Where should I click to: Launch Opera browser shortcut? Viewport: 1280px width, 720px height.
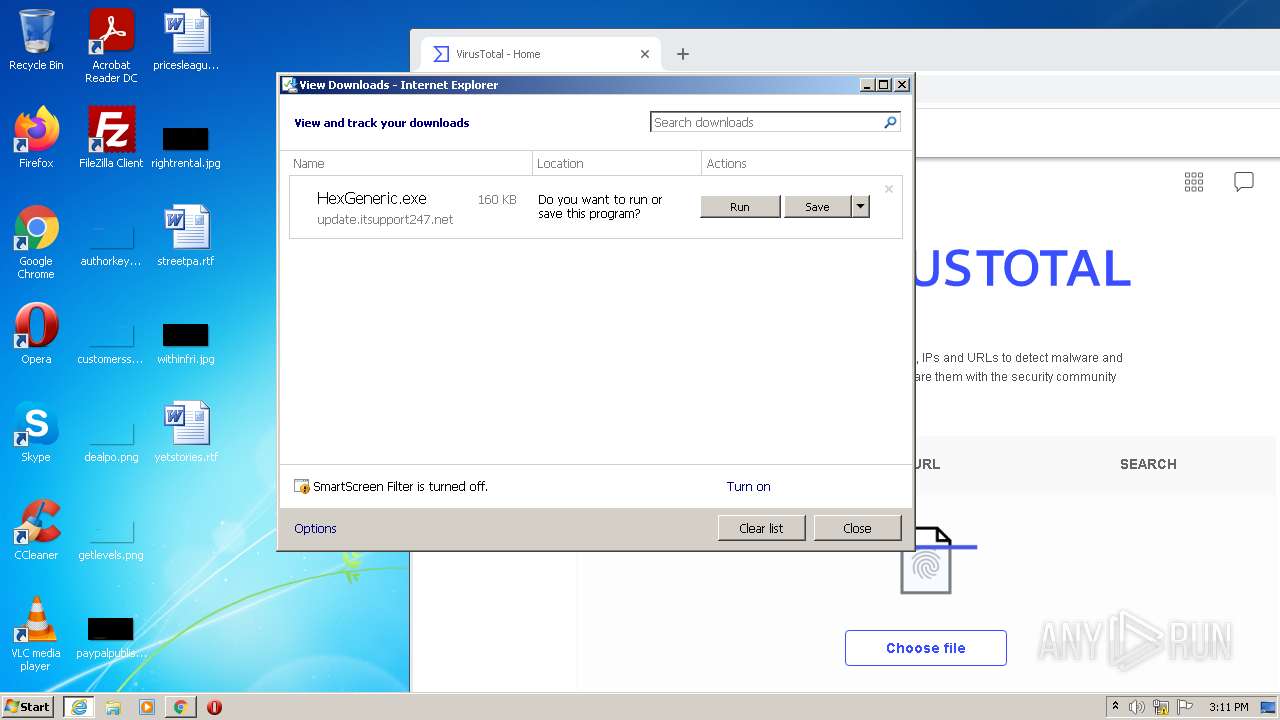coord(36,334)
